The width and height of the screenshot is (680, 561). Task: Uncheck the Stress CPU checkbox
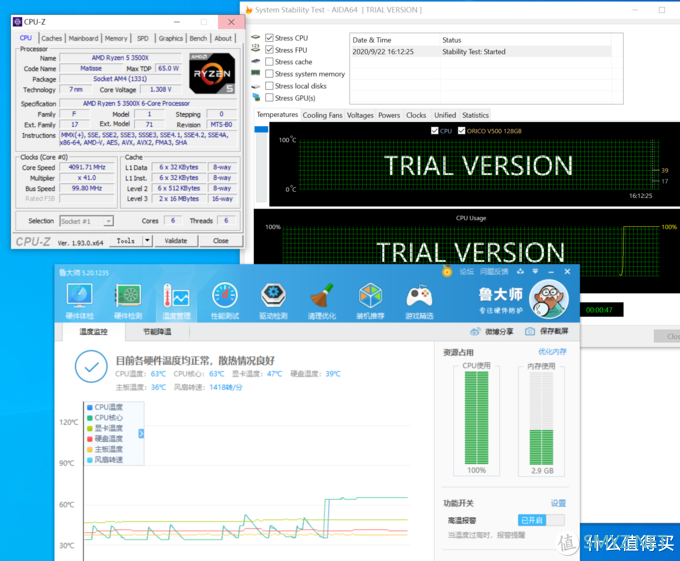click(x=269, y=38)
